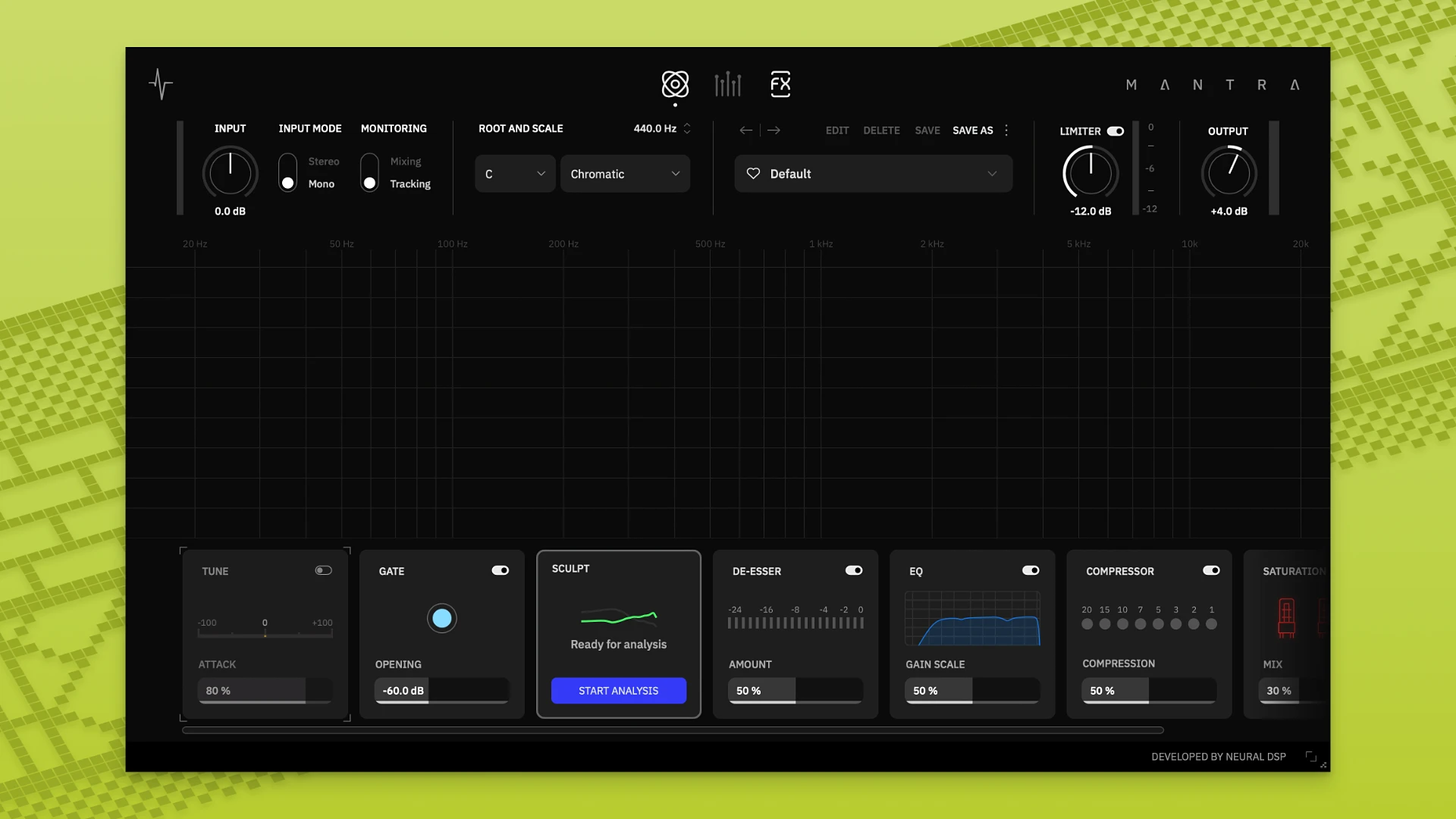Switch Input Mode from Mono to Stereo
The width and height of the screenshot is (1456, 819).
click(287, 161)
